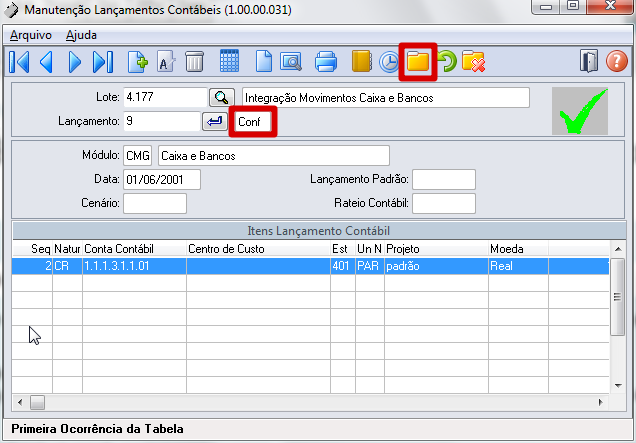The width and height of the screenshot is (636, 443).
Task: Go to previous record arrow
Action: [46, 62]
